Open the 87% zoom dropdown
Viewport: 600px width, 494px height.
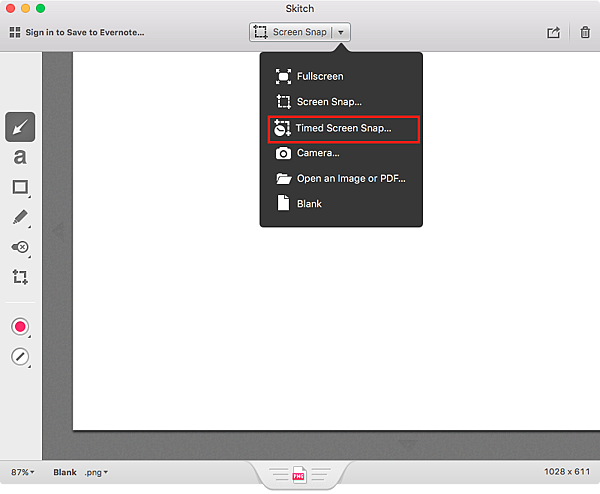[23, 472]
